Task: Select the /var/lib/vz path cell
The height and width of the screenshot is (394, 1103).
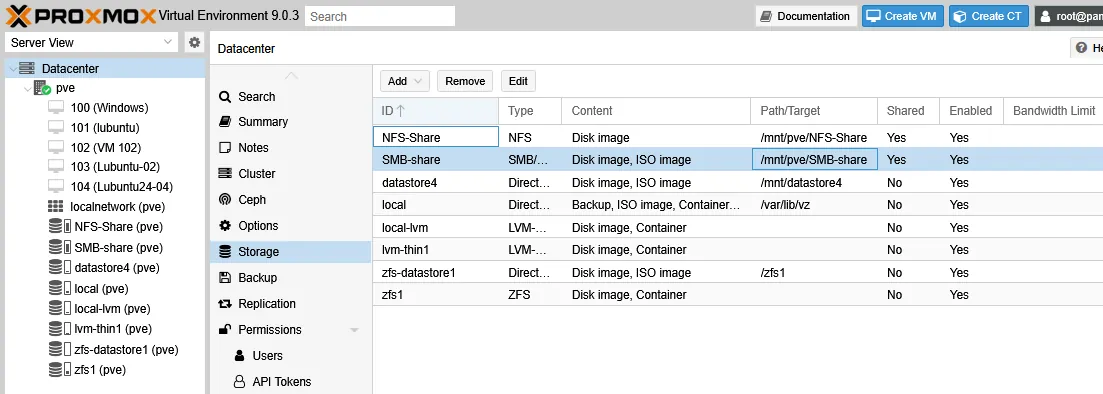Action: pos(814,205)
